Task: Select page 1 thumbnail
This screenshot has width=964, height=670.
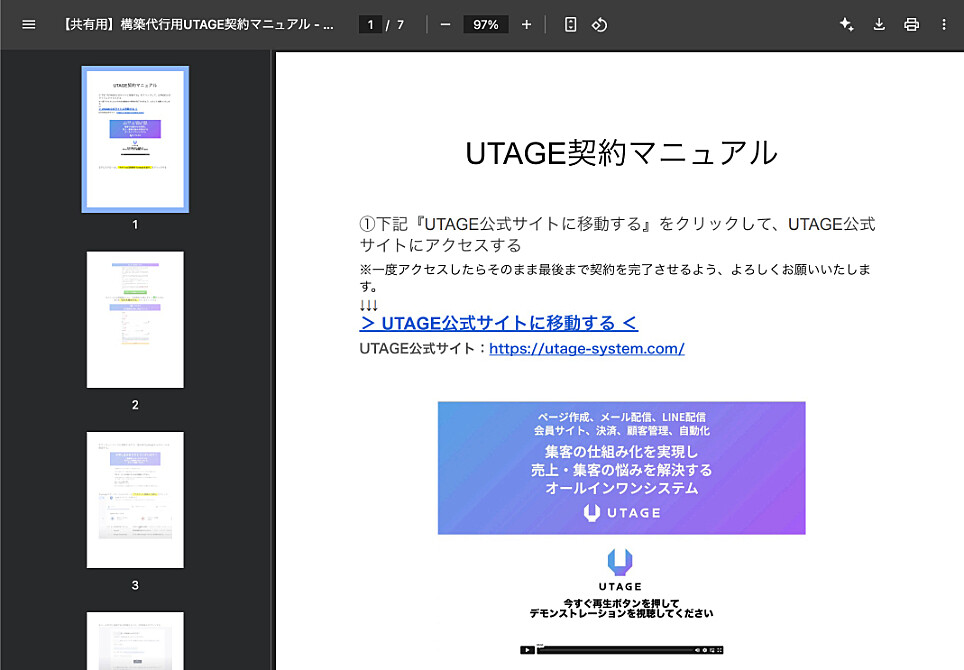Action: (135, 140)
